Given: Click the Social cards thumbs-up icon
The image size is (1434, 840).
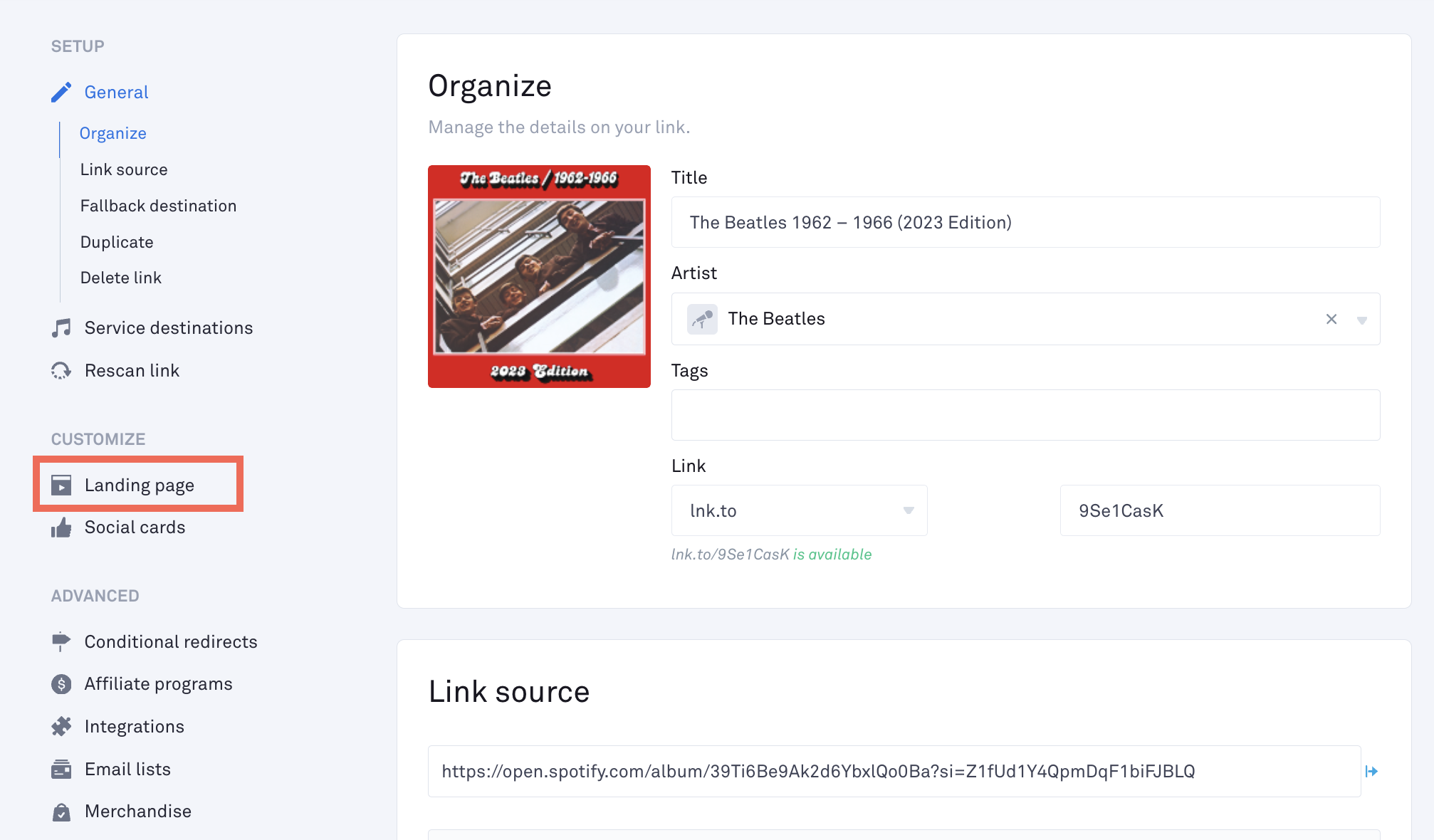Looking at the screenshot, I should click(x=61, y=527).
